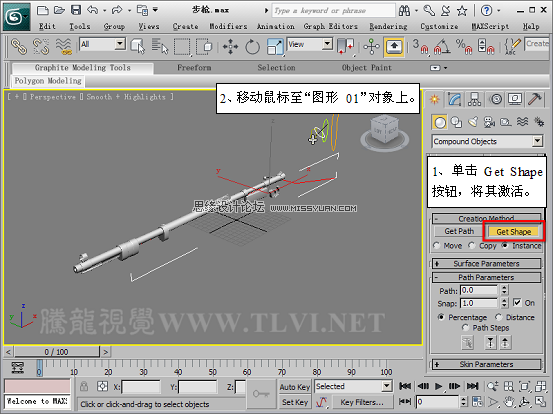553x414 pixels.
Task: Open the Rendering menu
Action: pos(388,26)
